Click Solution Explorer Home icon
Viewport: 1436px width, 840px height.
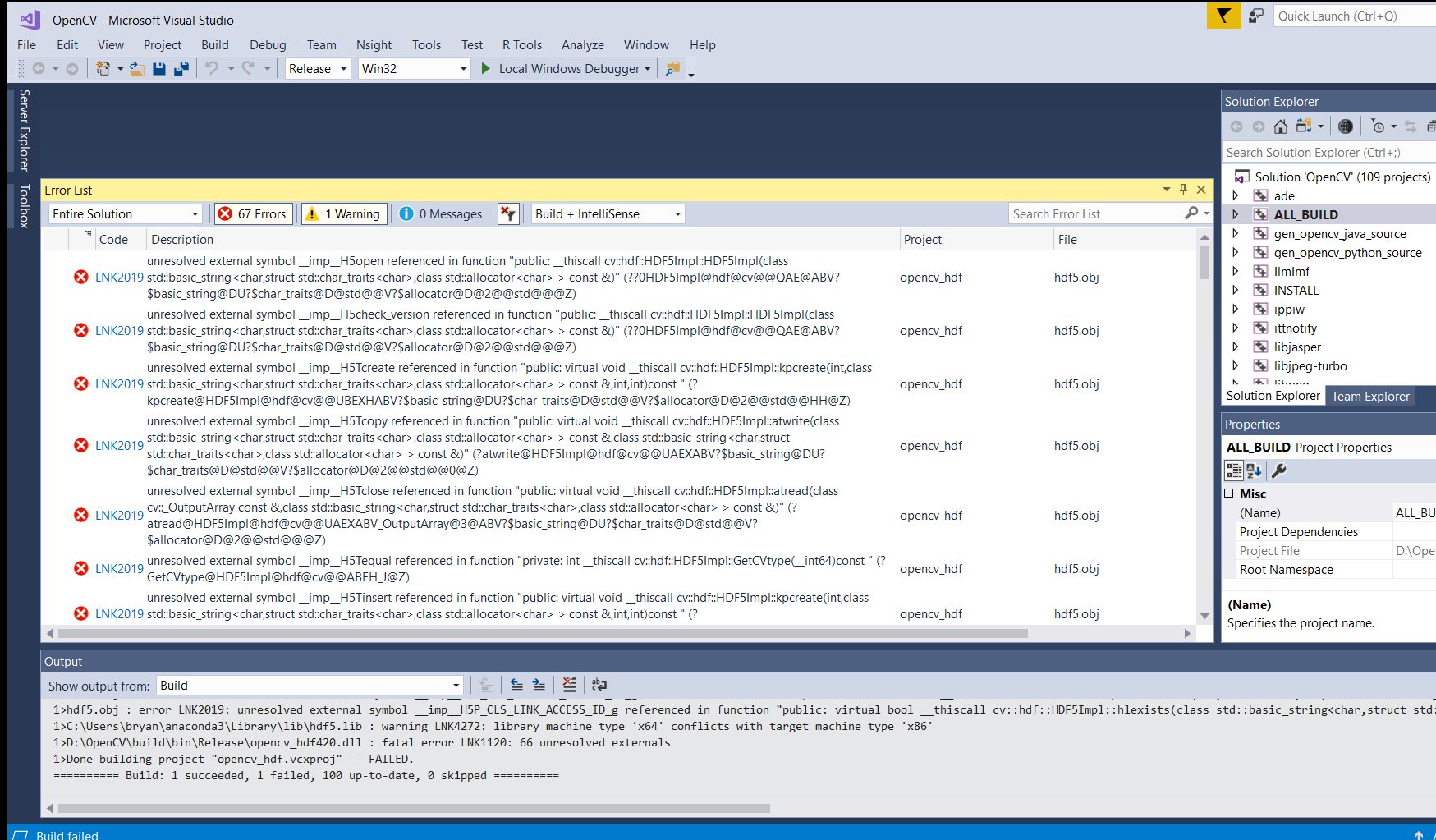click(1281, 126)
